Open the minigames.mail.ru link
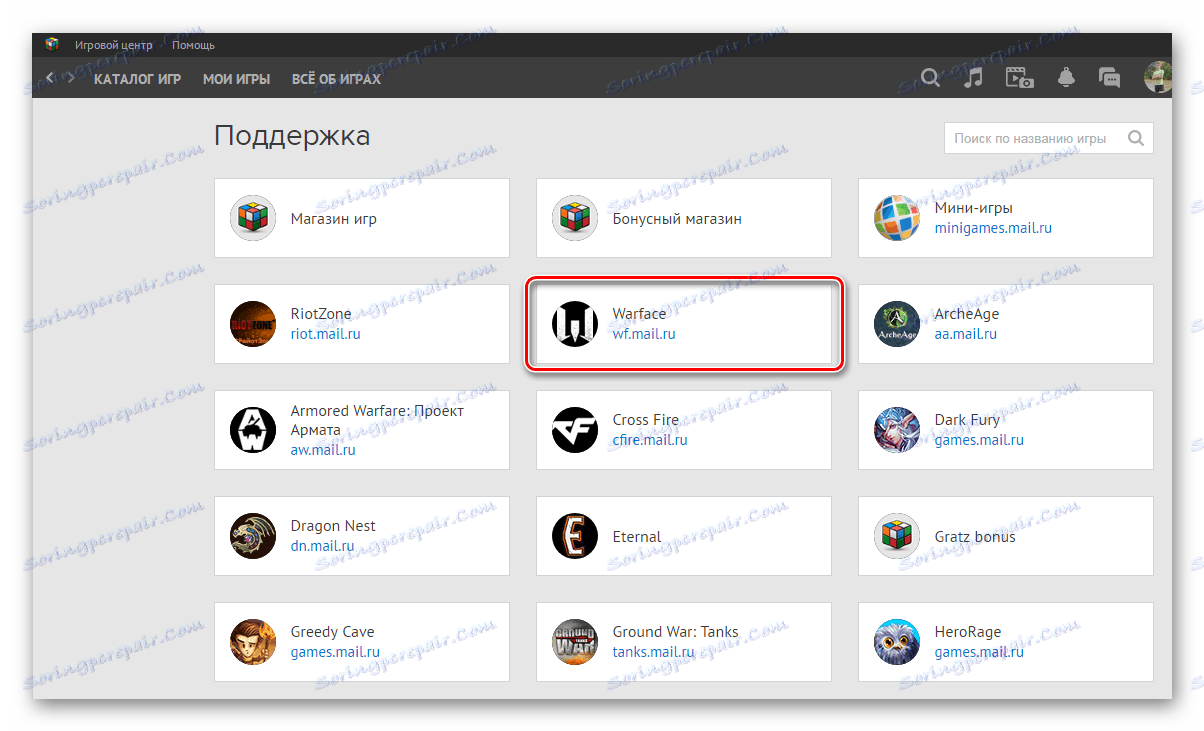 [993, 228]
